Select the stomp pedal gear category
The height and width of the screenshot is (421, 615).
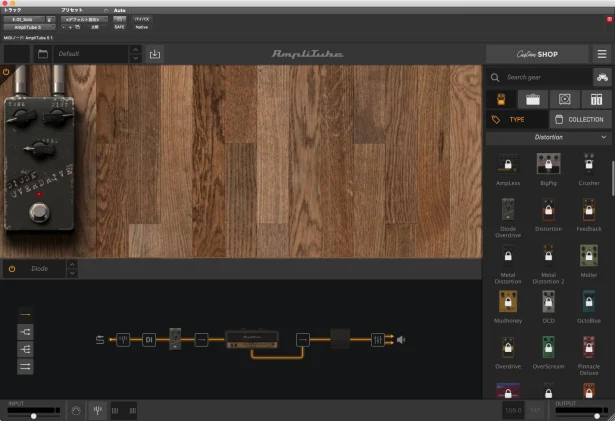tap(501, 99)
